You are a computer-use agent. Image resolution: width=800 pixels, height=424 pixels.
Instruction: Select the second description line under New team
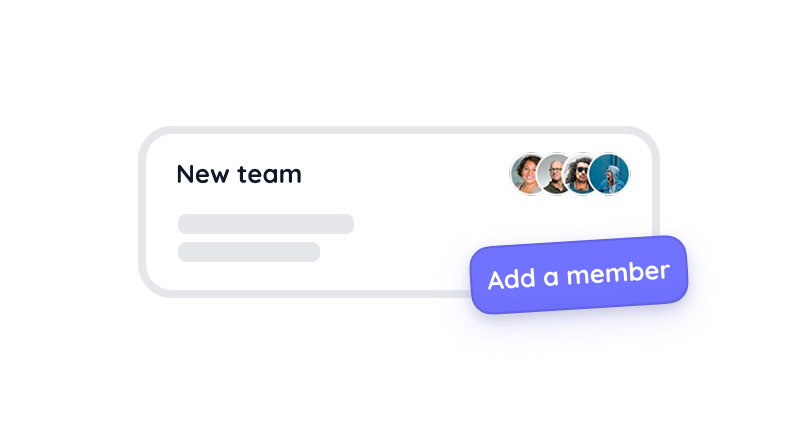tap(249, 252)
